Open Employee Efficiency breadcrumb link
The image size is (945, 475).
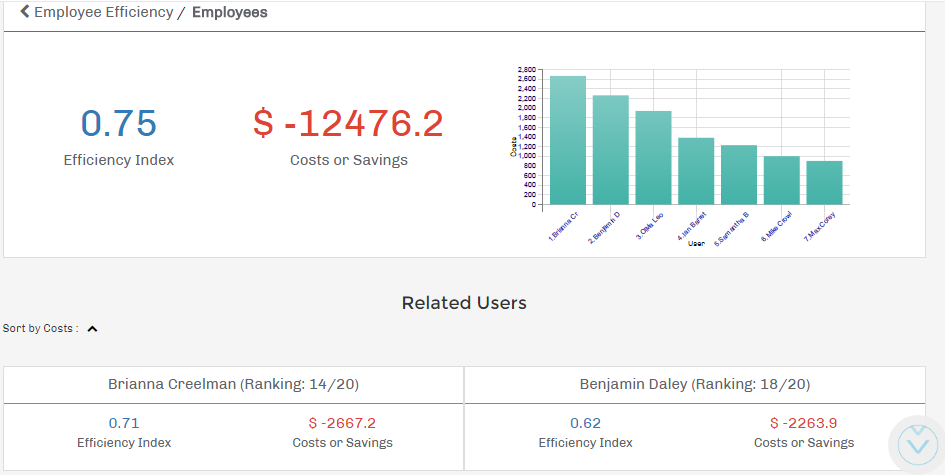103,13
